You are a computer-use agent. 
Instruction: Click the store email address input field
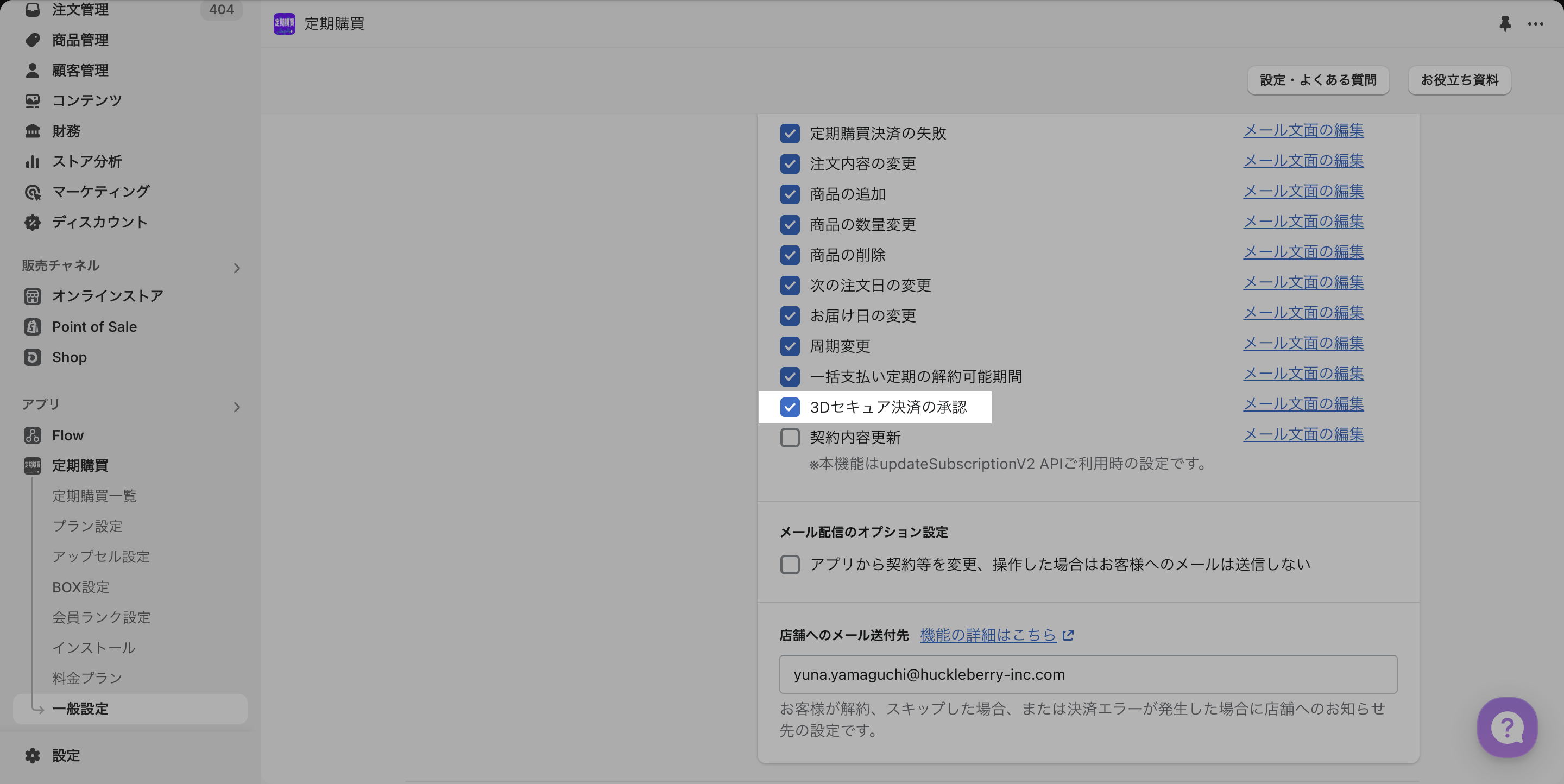pyautogui.click(x=1088, y=674)
